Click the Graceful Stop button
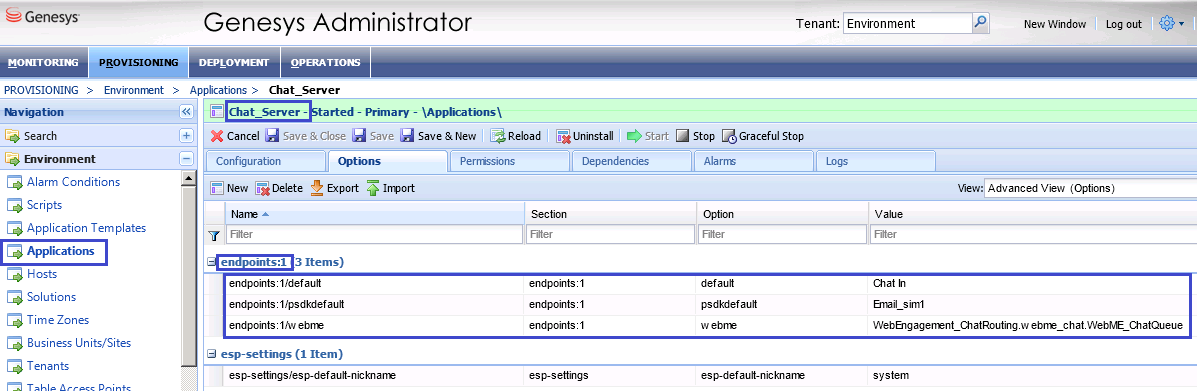Screen dimensions: 1197x391 (x=763, y=136)
